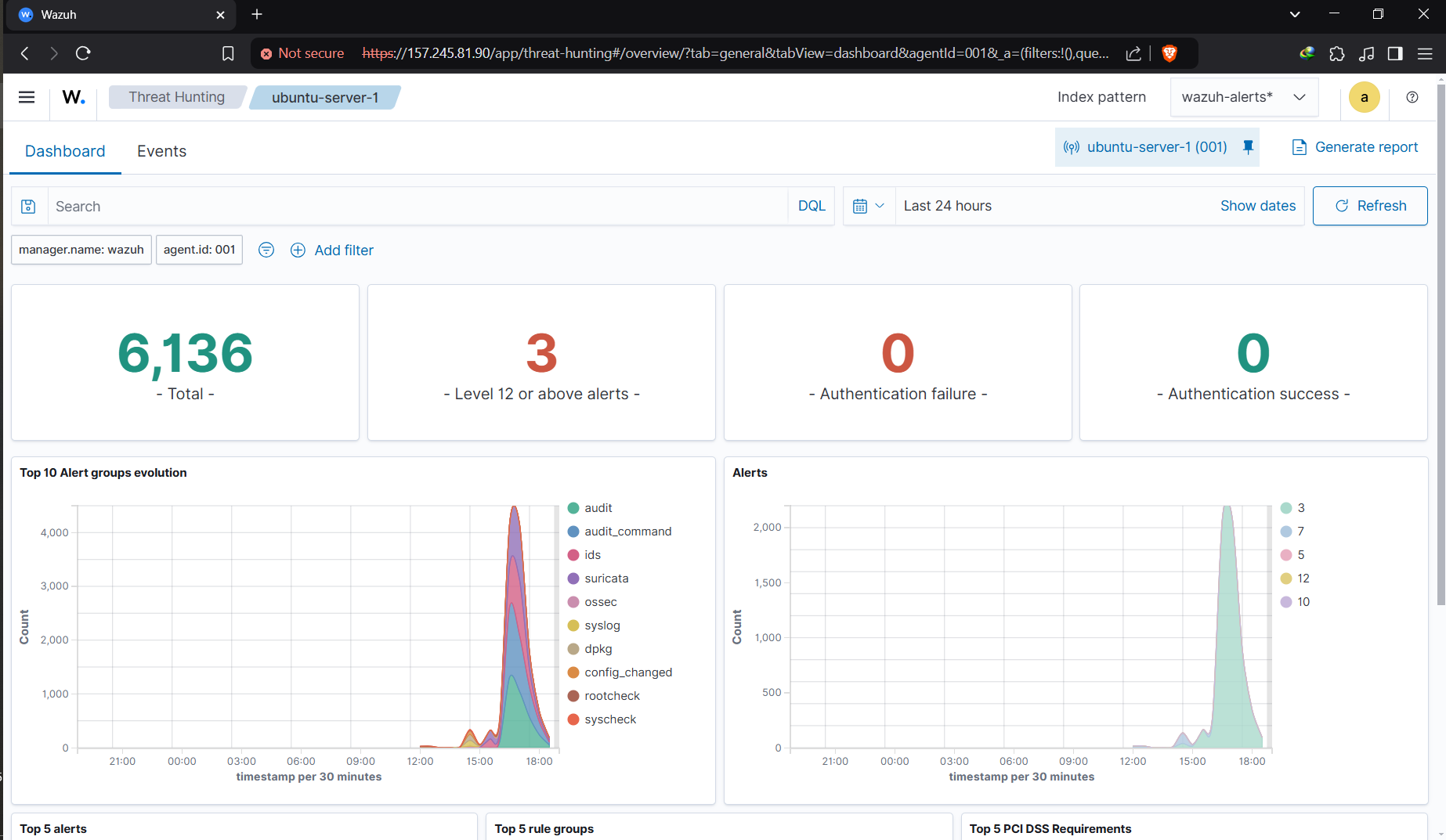Click the Level 12 or above alerts metric
This screenshot has width=1446, height=840.
[541, 362]
